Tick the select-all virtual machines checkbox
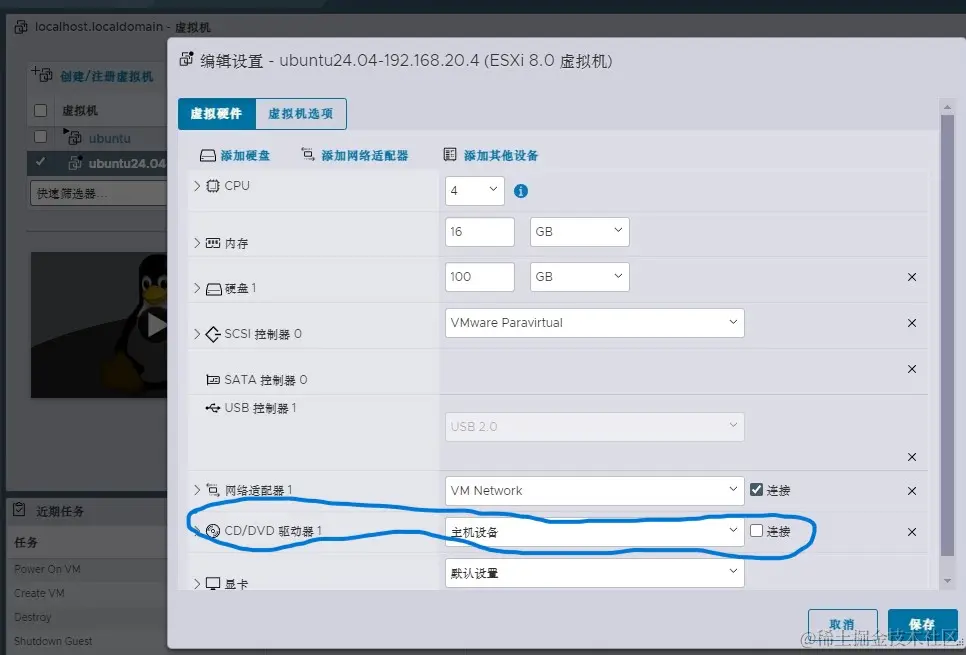The height and width of the screenshot is (655, 966). [41, 110]
